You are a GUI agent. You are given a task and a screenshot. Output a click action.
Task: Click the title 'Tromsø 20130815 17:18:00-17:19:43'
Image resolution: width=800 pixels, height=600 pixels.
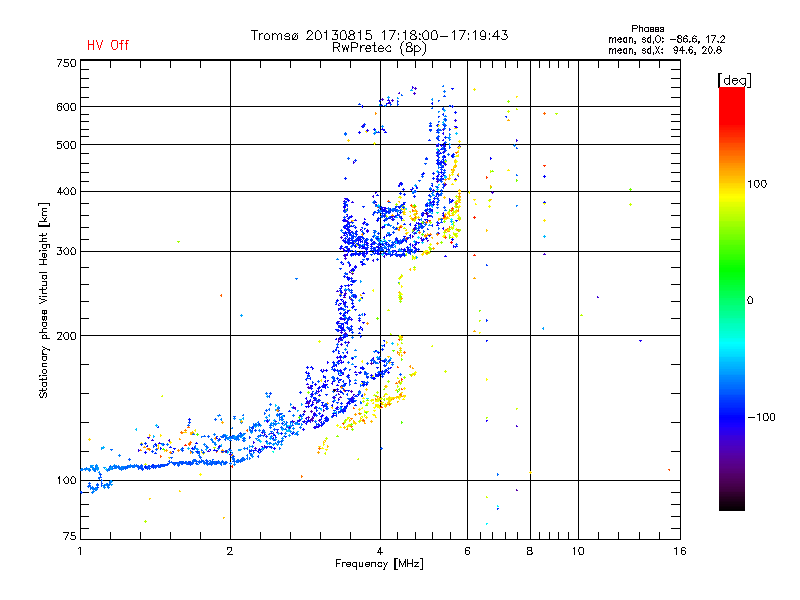point(380,35)
